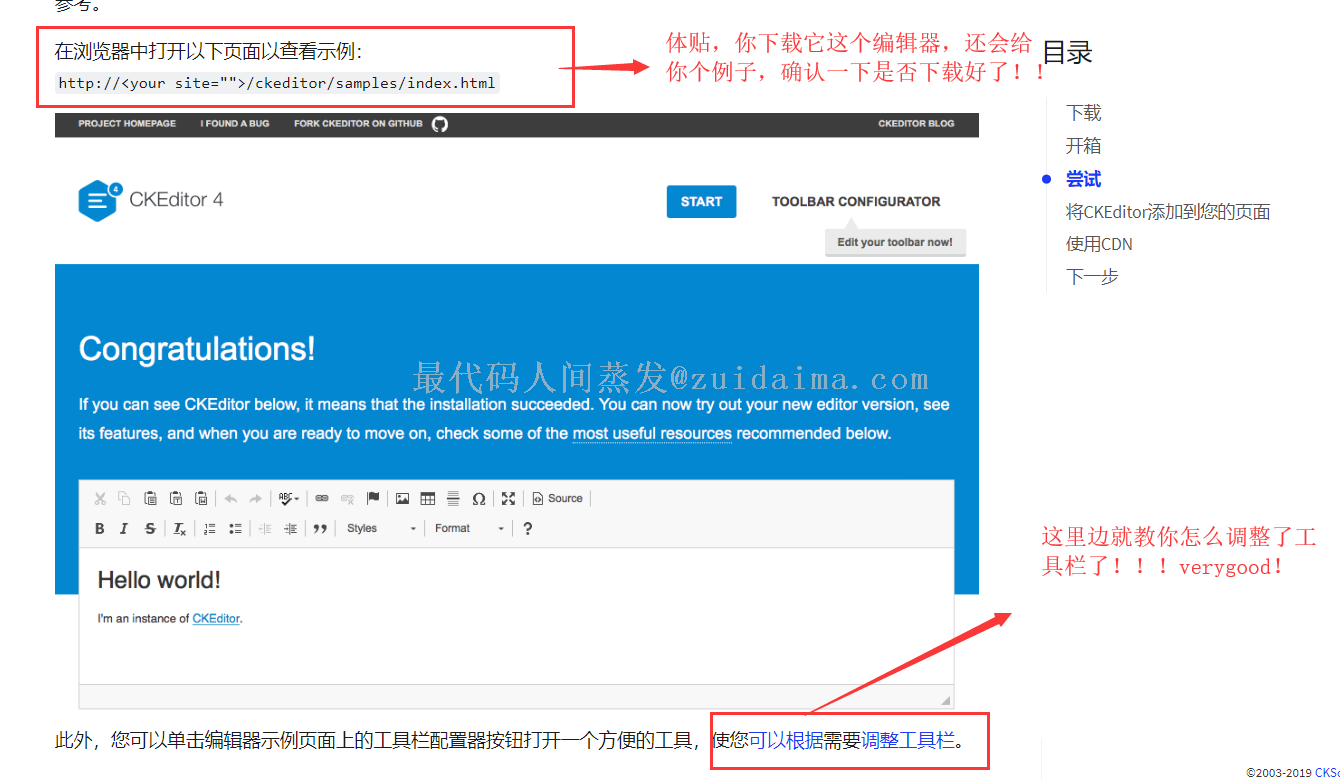Image resolution: width=1340 pixels, height=781 pixels.
Task: Click the blue START button
Action: coord(701,201)
